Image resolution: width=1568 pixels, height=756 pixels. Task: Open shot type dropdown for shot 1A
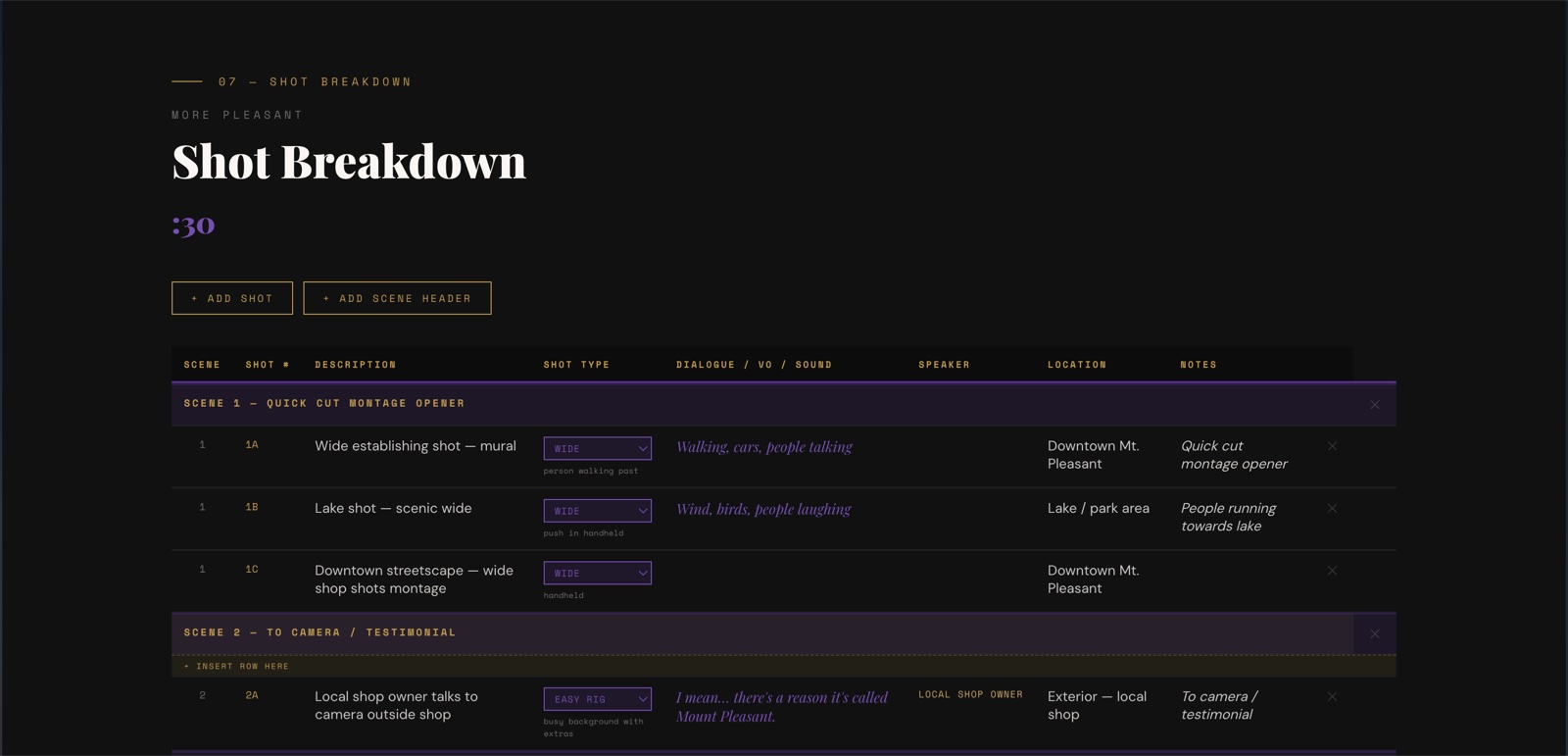coord(597,449)
